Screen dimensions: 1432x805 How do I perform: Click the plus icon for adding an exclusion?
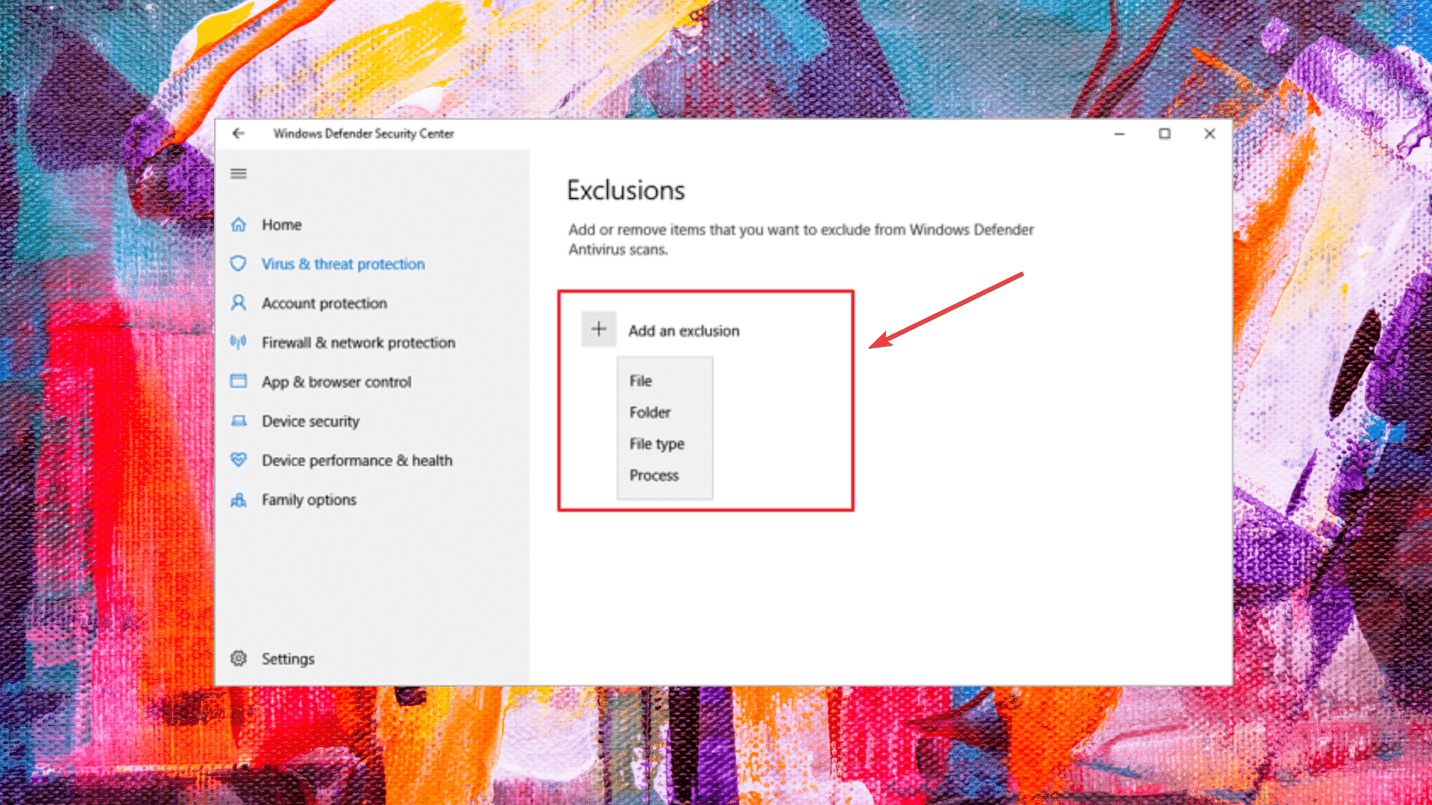click(599, 329)
